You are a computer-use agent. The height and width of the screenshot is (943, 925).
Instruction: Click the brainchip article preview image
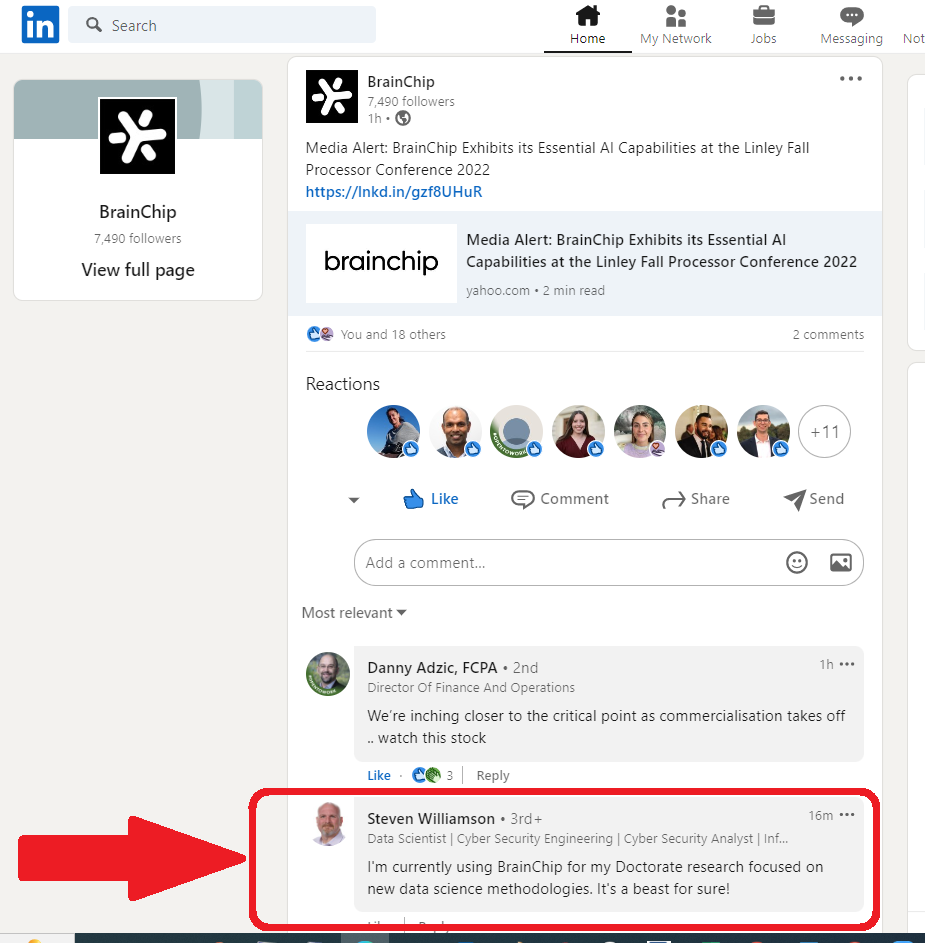pyautogui.click(x=381, y=263)
